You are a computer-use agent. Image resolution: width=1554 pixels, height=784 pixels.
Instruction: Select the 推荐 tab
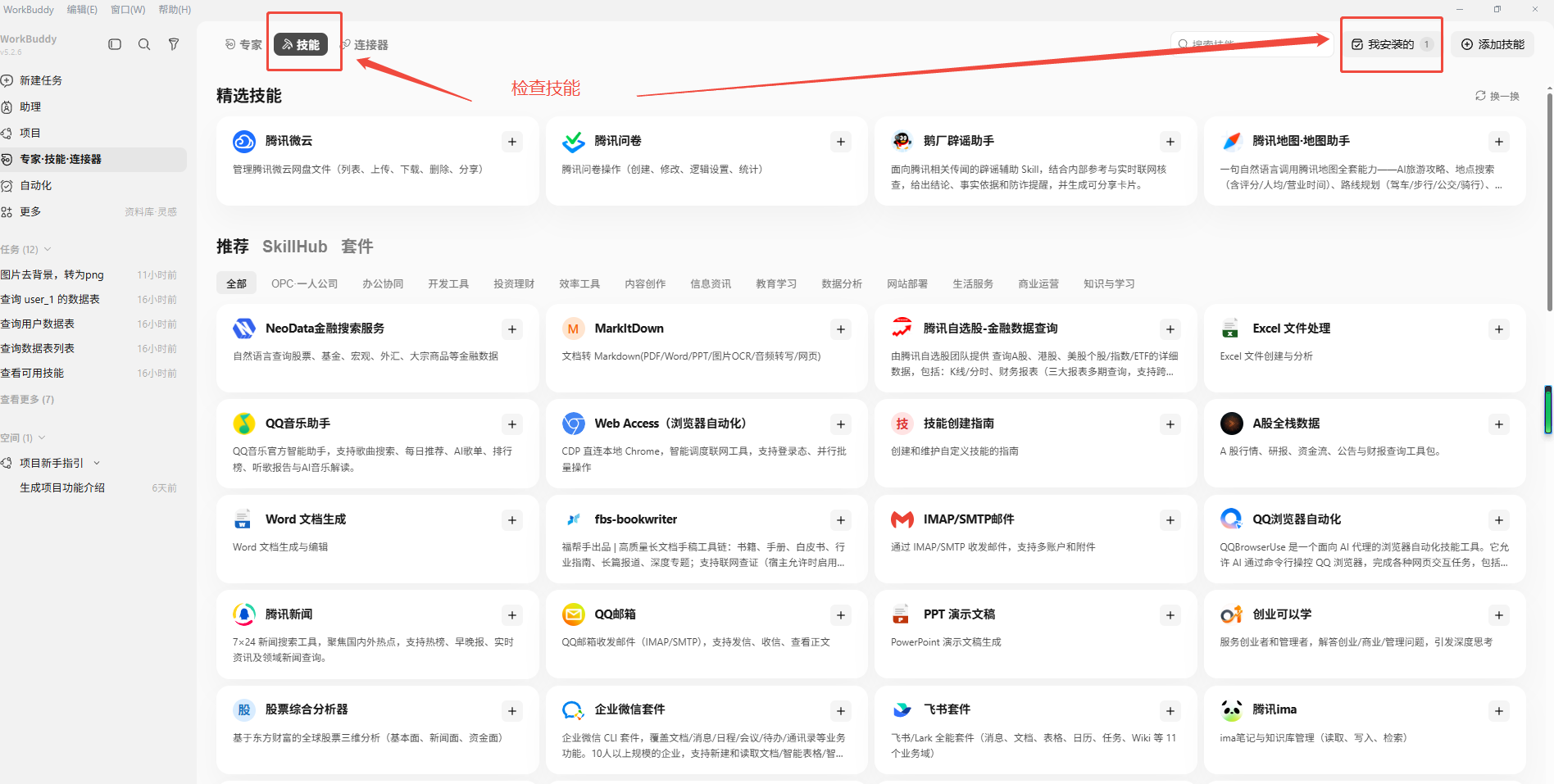232,247
